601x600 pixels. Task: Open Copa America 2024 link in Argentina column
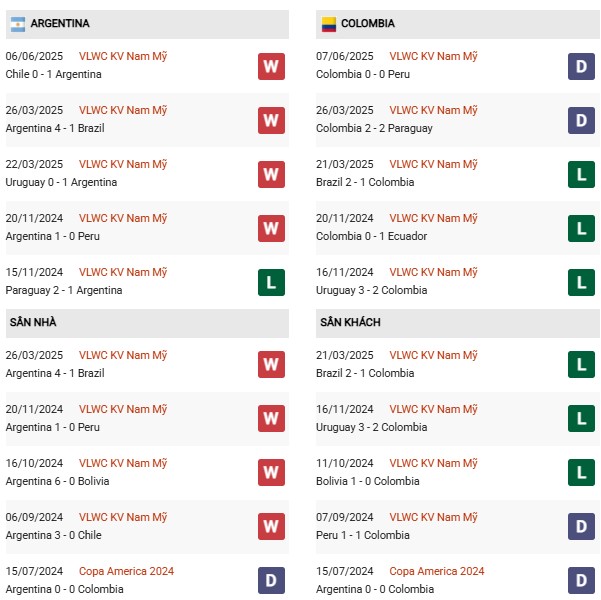[x=126, y=571]
